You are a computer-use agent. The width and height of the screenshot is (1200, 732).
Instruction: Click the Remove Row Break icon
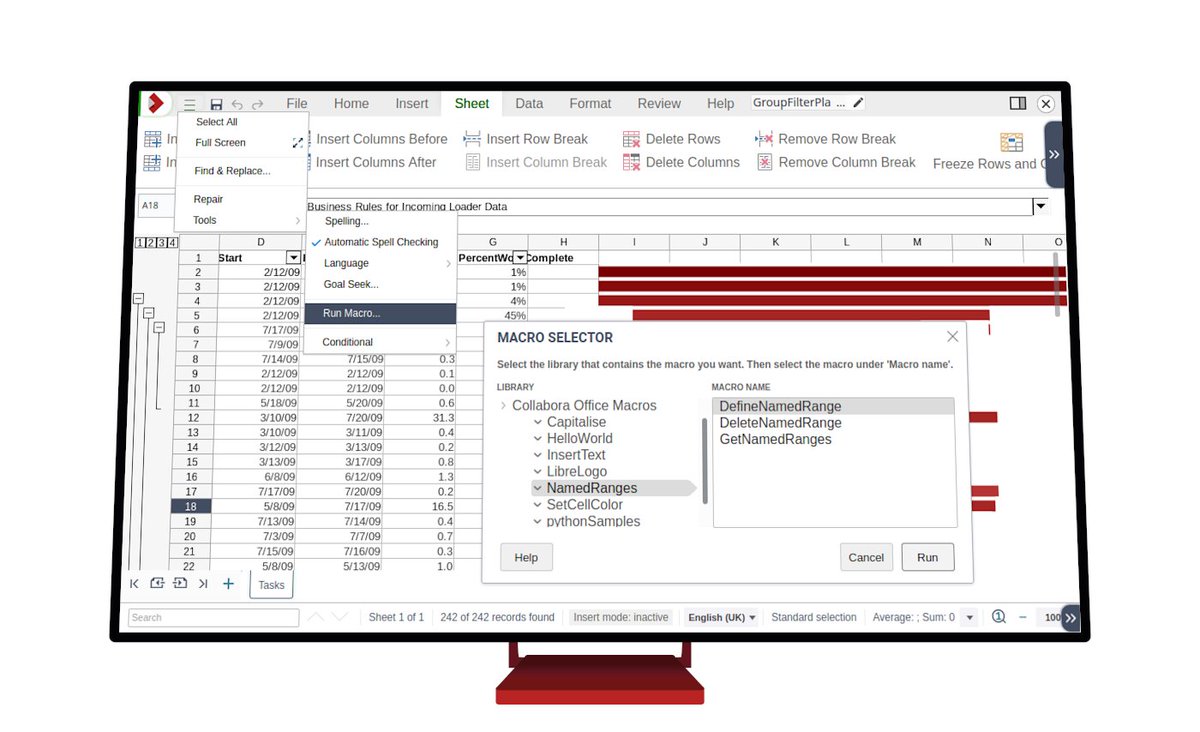[x=764, y=139]
